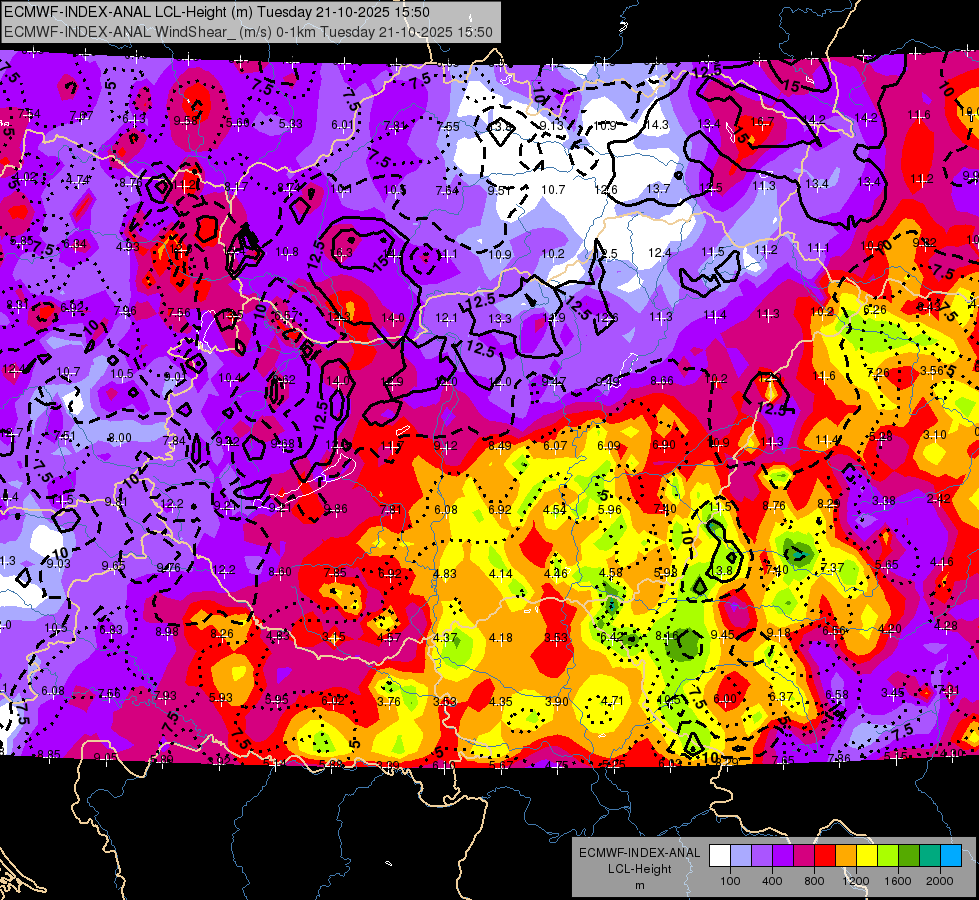
Task: Click the 14.3 wind shear value
Action: click(x=656, y=124)
